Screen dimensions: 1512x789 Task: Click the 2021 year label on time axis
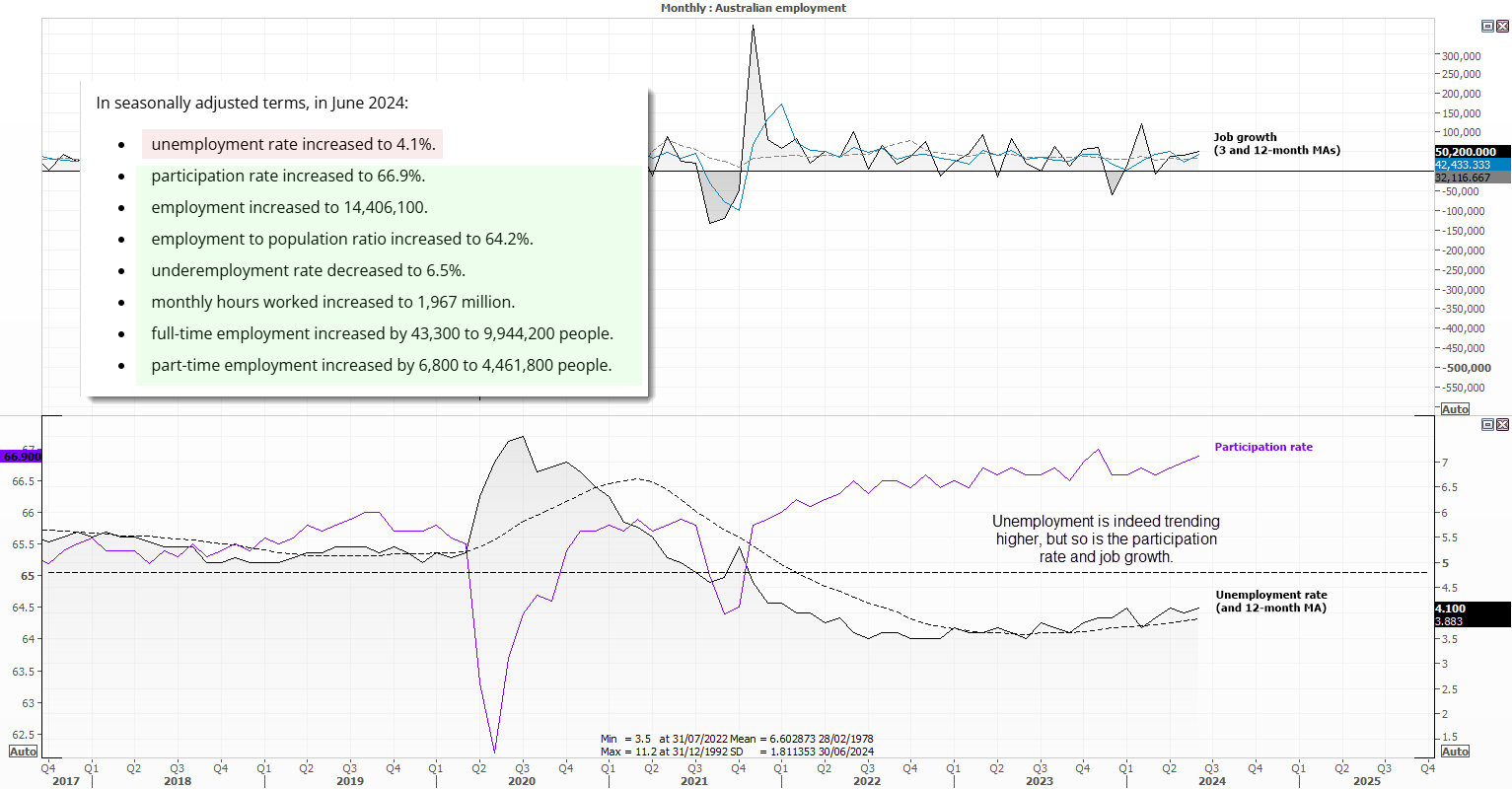pyautogui.click(x=694, y=781)
